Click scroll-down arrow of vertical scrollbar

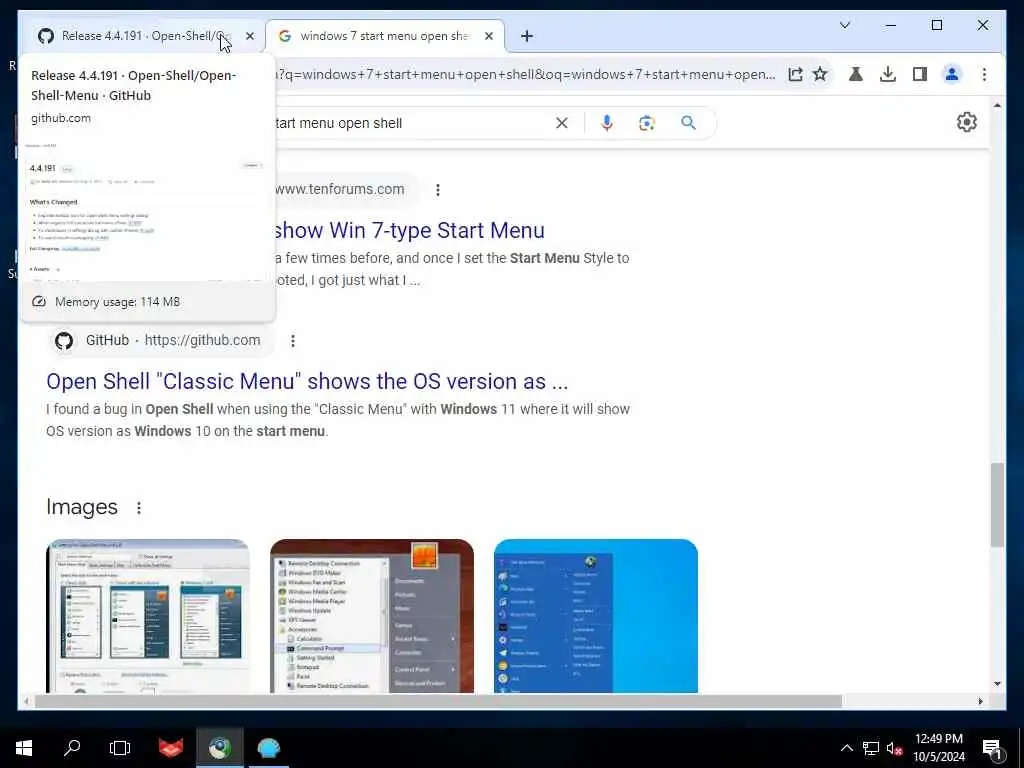tap(997, 684)
